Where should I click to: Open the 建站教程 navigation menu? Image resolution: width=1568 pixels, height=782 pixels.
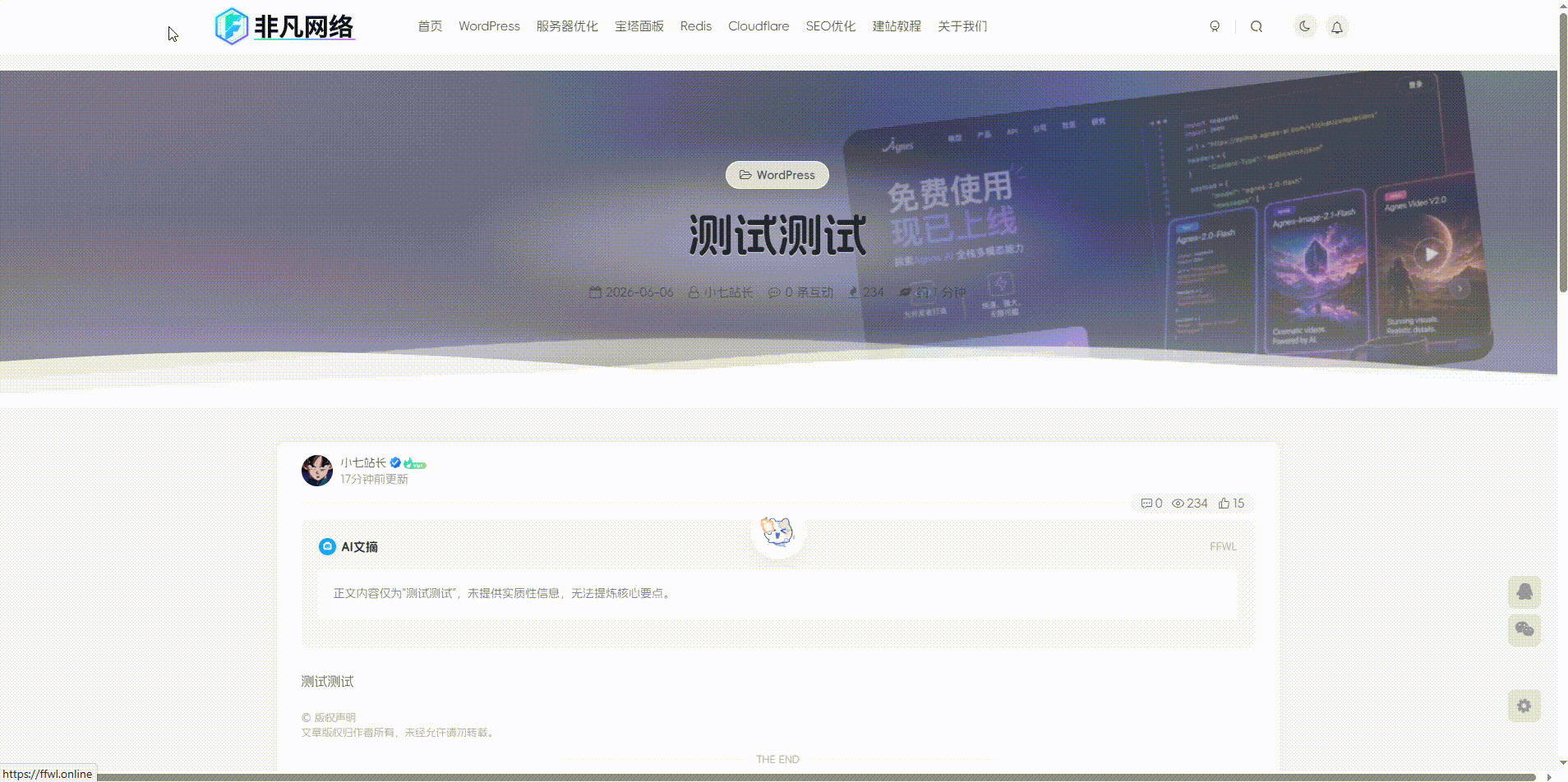(x=897, y=26)
